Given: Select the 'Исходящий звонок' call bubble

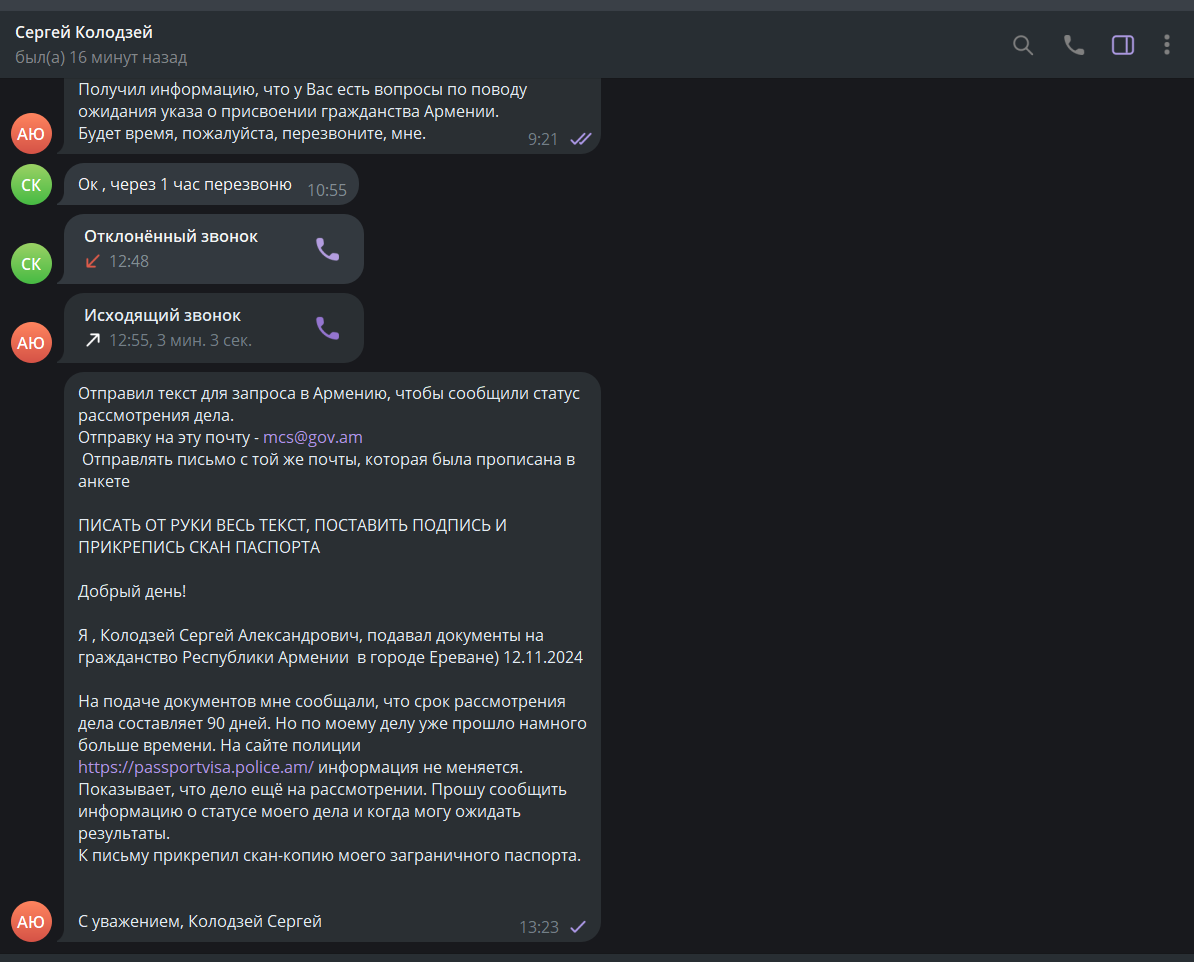Looking at the screenshot, I should [214, 328].
